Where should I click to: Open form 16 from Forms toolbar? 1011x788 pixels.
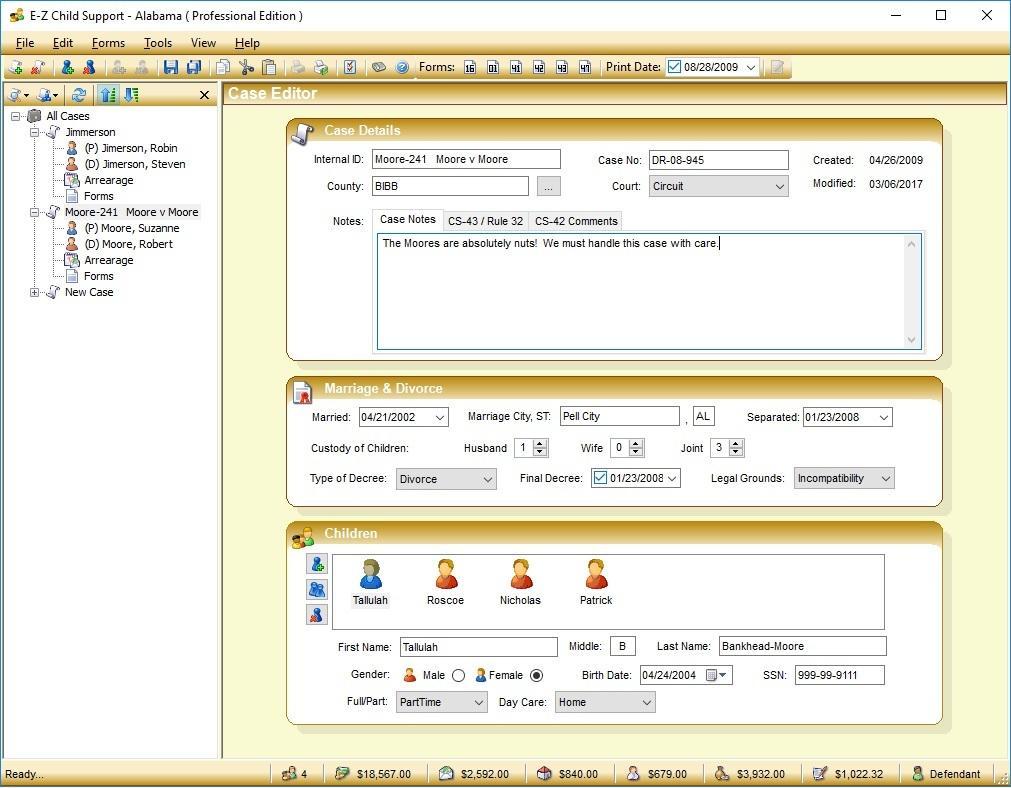coord(470,67)
